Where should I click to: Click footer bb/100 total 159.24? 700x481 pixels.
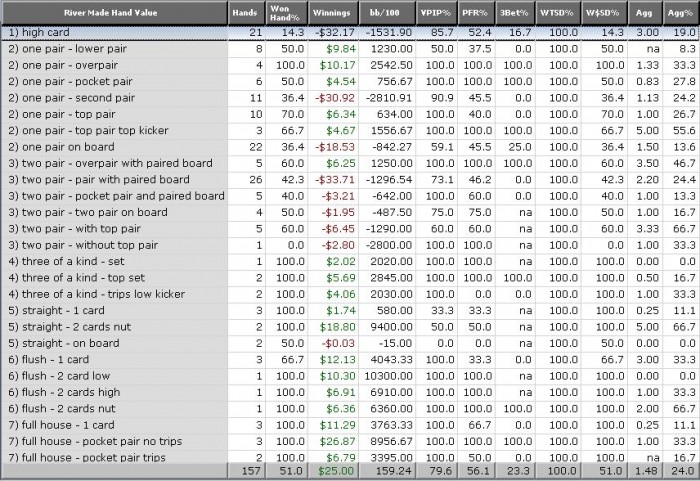pos(392,471)
